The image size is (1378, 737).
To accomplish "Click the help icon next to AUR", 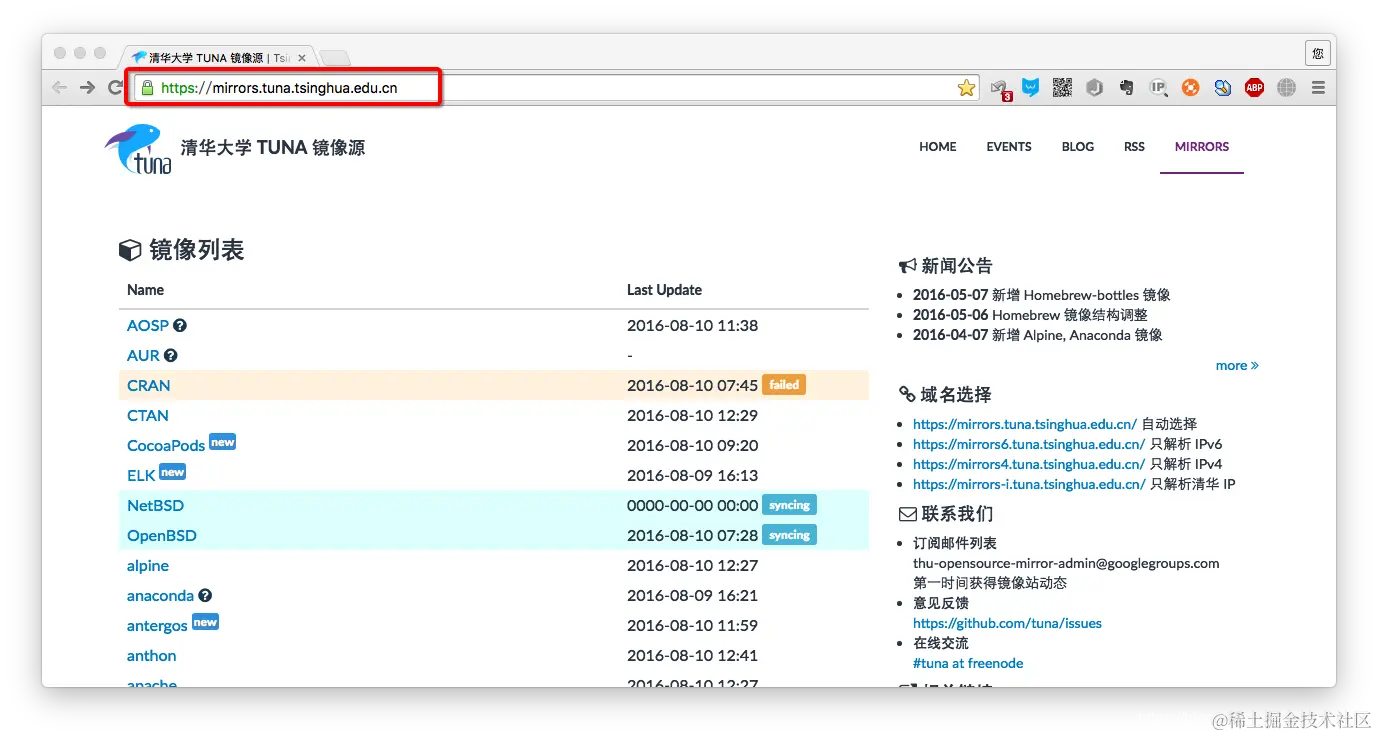I will point(171,355).
